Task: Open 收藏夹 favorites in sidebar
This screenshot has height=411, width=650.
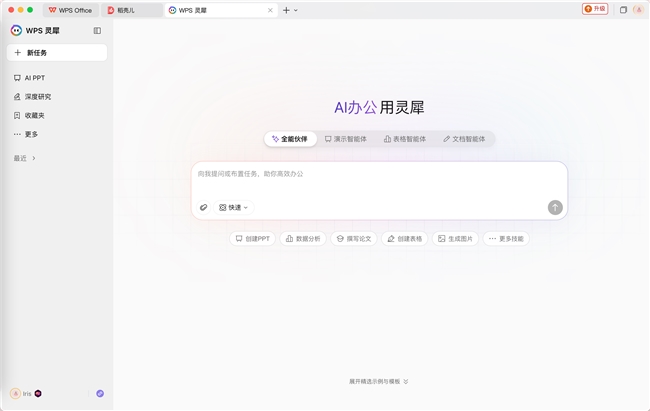Action: point(34,116)
